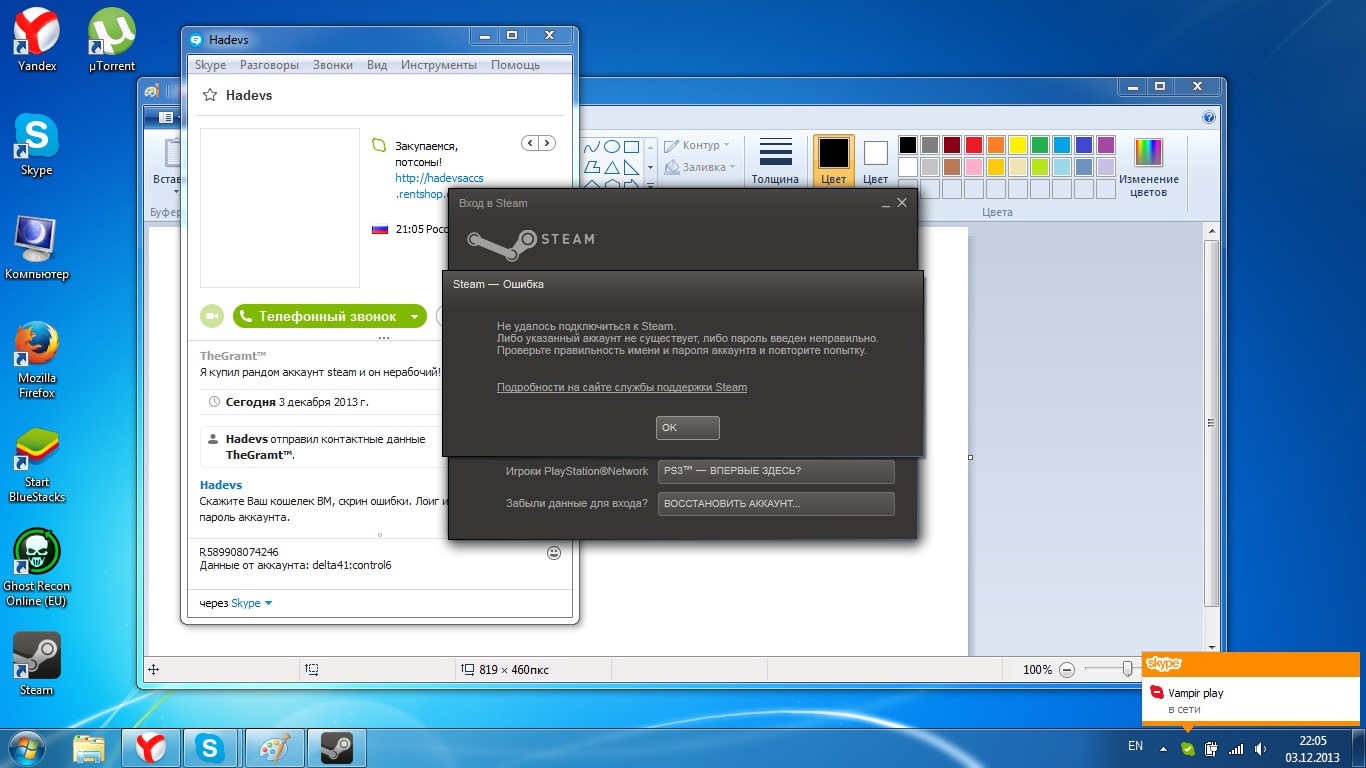Pick the yellow color swatch
This screenshot has width=1366, height=768.
pyautogui.click(x=1017, y=145)
